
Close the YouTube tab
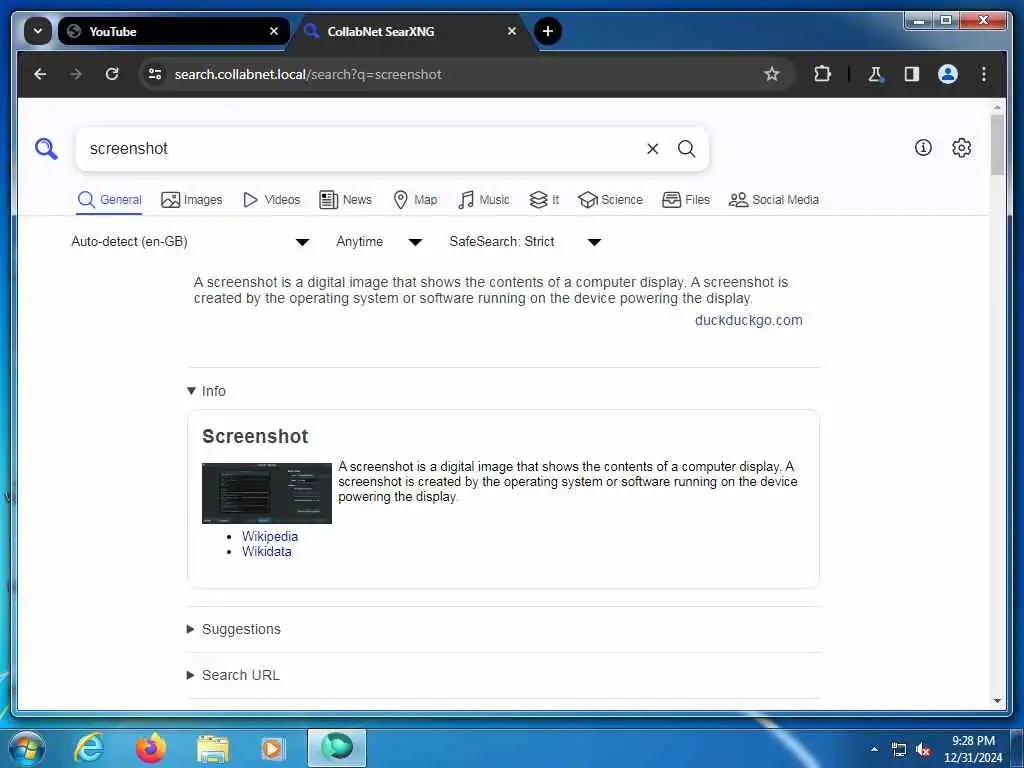pos(274,31)
